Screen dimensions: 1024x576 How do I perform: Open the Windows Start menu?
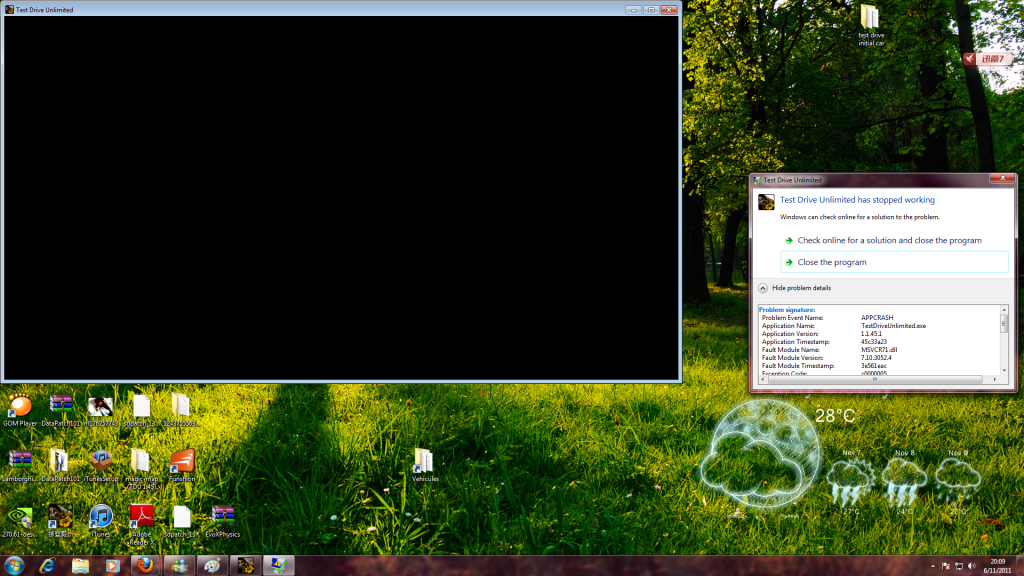click(14, 565)
